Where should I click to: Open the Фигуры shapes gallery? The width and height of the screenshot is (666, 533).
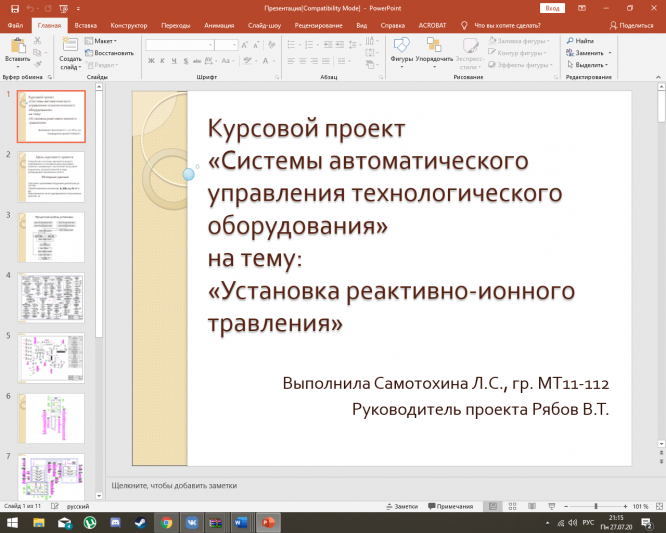(x=401, y=46)
